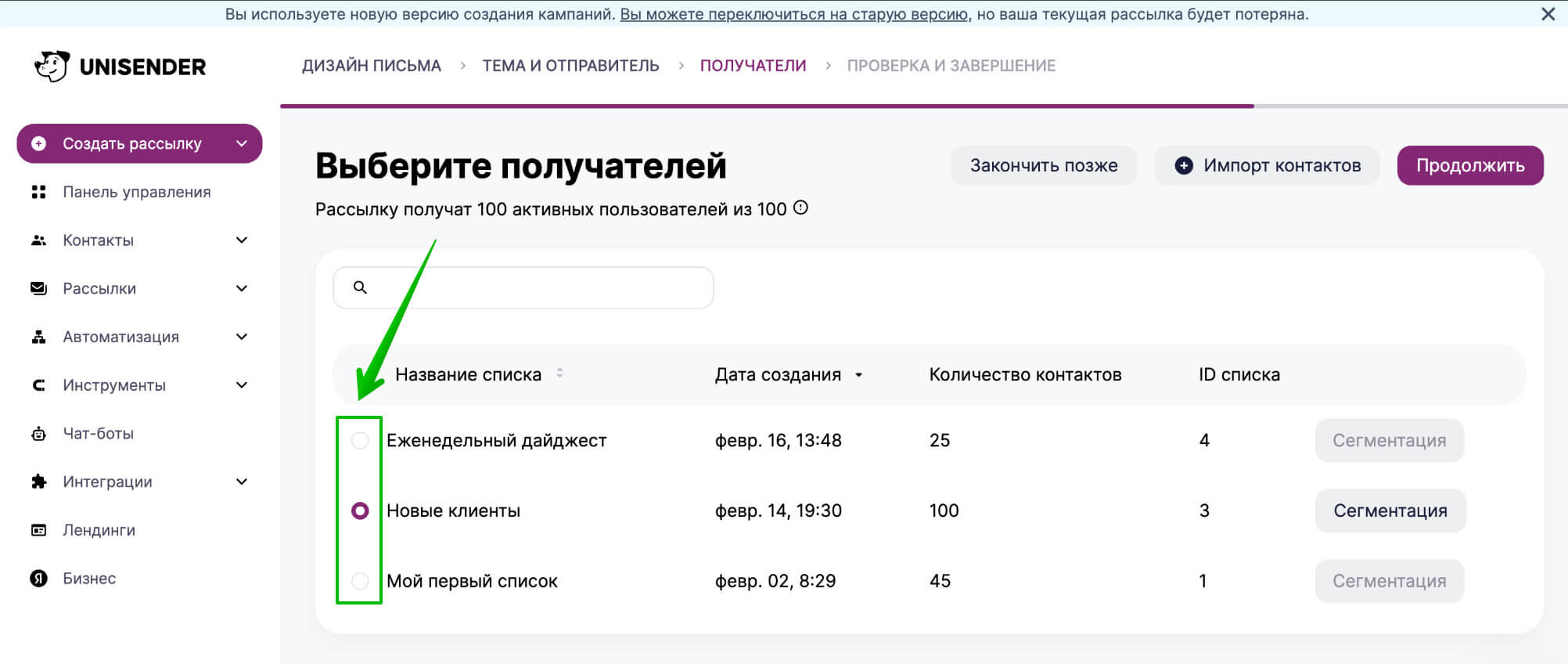The image size is (1568, 664).
Task: Click the Панель управления grid icon
Action: [x=38, y=192]
